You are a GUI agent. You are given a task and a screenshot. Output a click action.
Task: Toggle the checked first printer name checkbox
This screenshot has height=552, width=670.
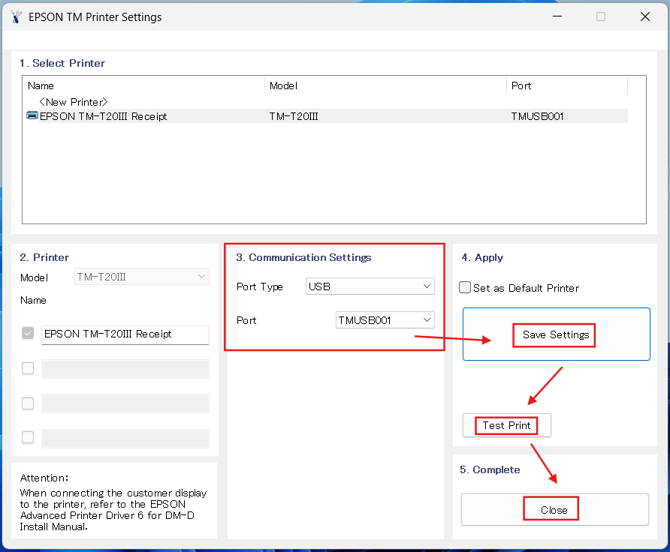point(28,334)
